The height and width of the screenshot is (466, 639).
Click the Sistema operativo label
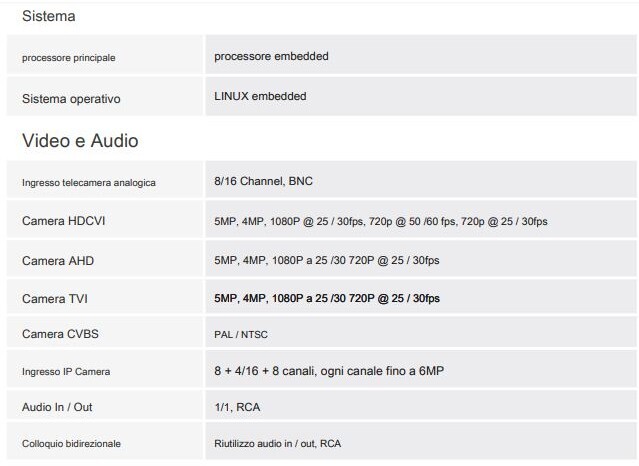[71, 99]
